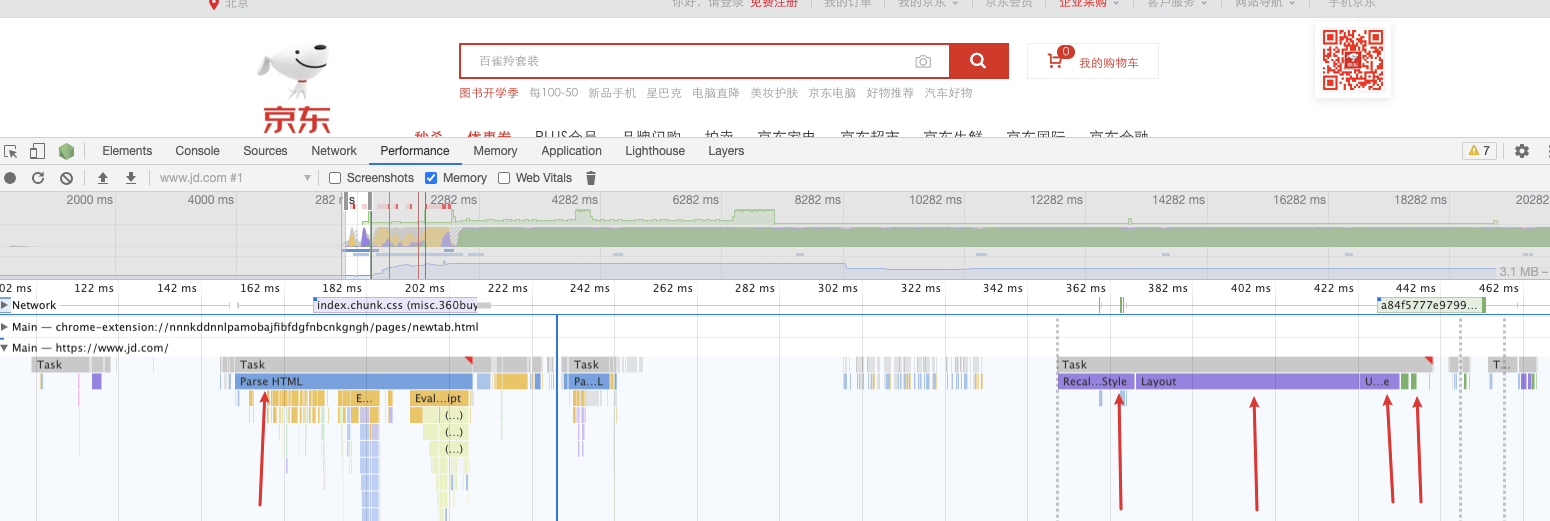1550x521 pixels.
Task: Click the 新品手机 search link
Action: 612,93
